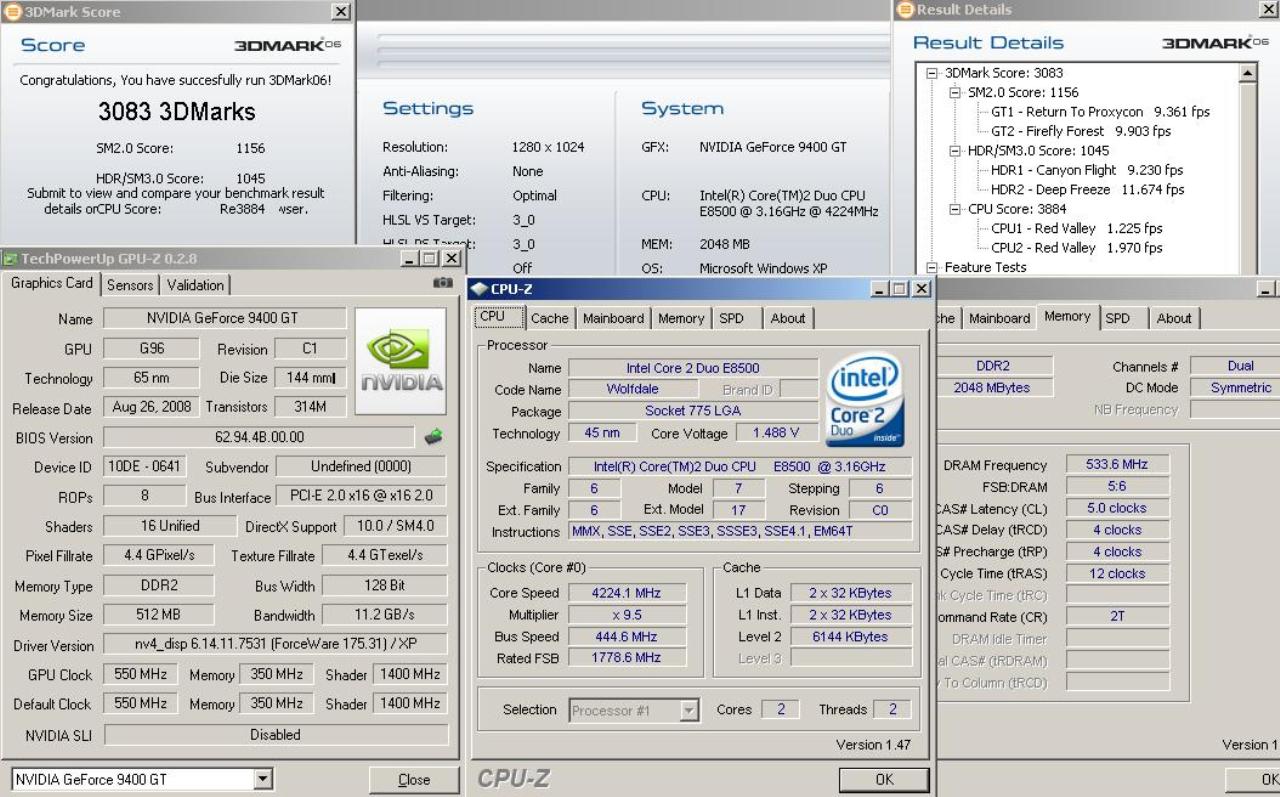Click the Result Details window title icon
Image resolution: width=1280 pixels, height=797 pixels.
(905, 10)
